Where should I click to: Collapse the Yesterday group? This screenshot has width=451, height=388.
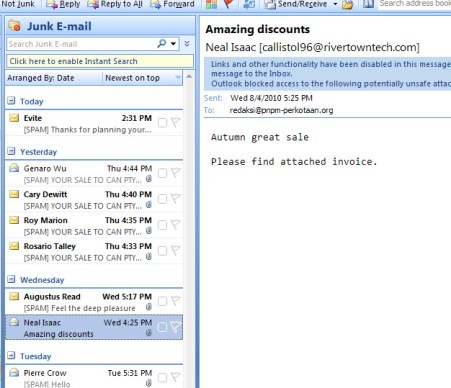tap(11, 151)
